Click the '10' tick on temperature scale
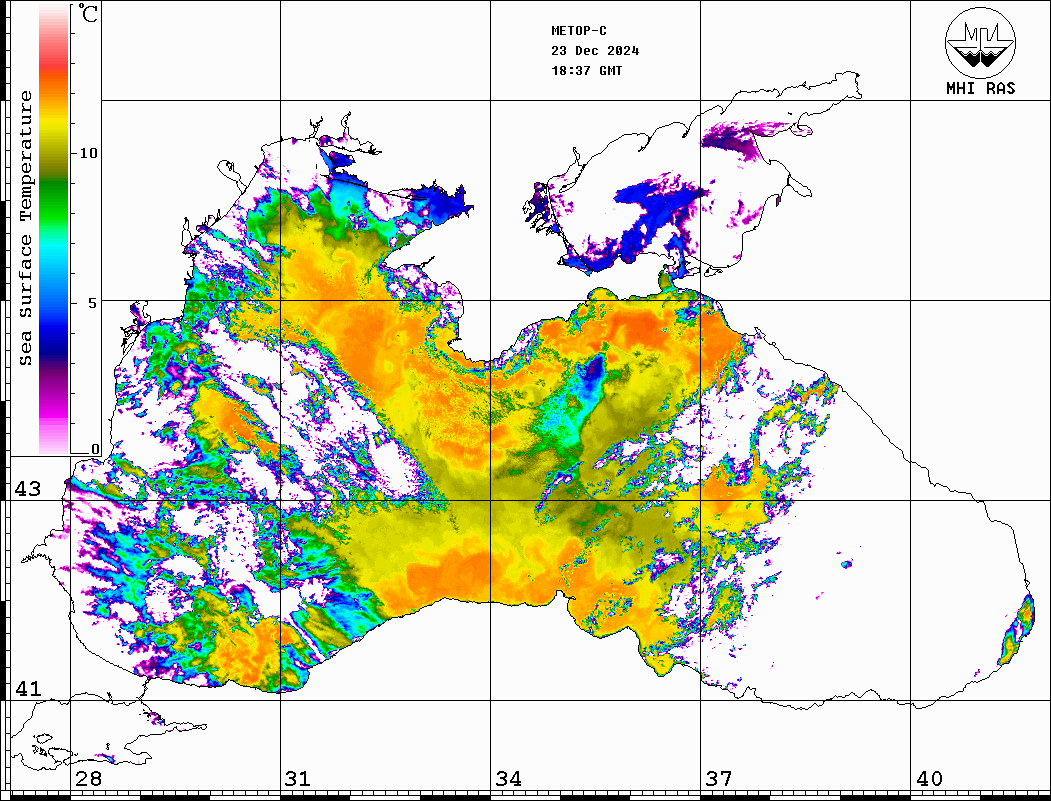The image size is (1051, 801). (x=88, y=153)
